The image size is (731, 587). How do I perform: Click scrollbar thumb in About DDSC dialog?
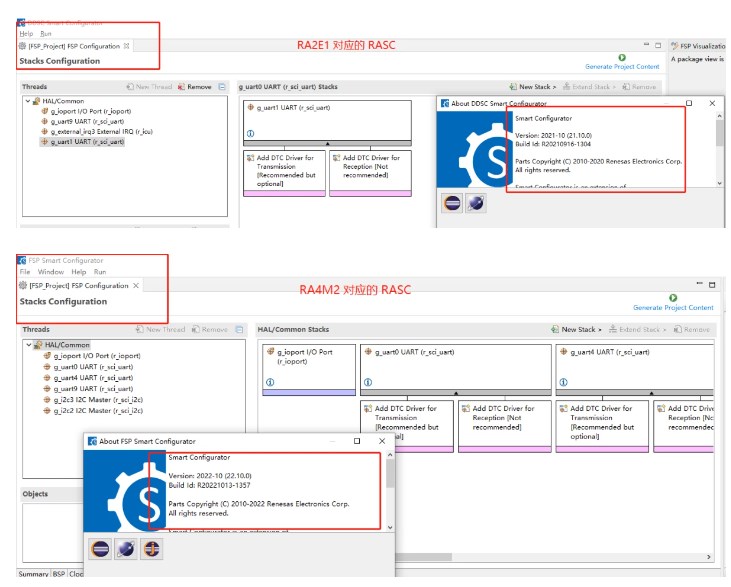720,134
